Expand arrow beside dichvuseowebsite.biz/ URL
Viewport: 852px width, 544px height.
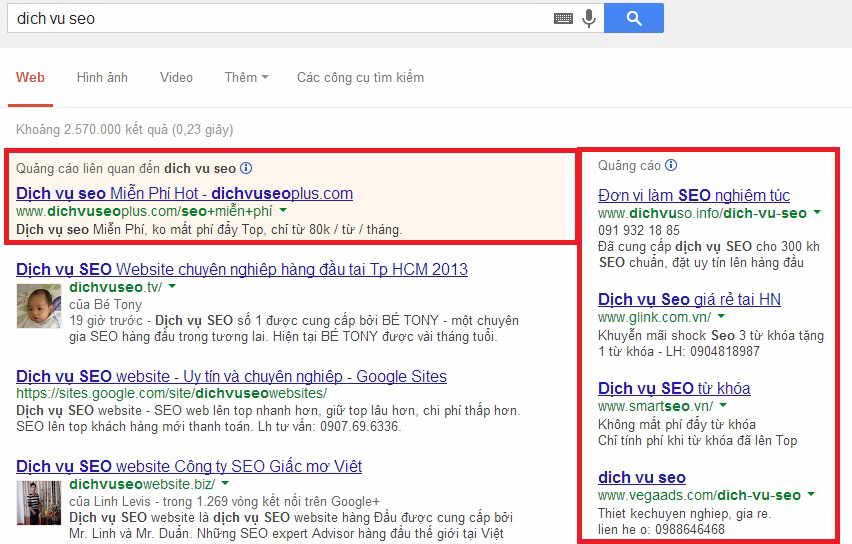[225, 483]
